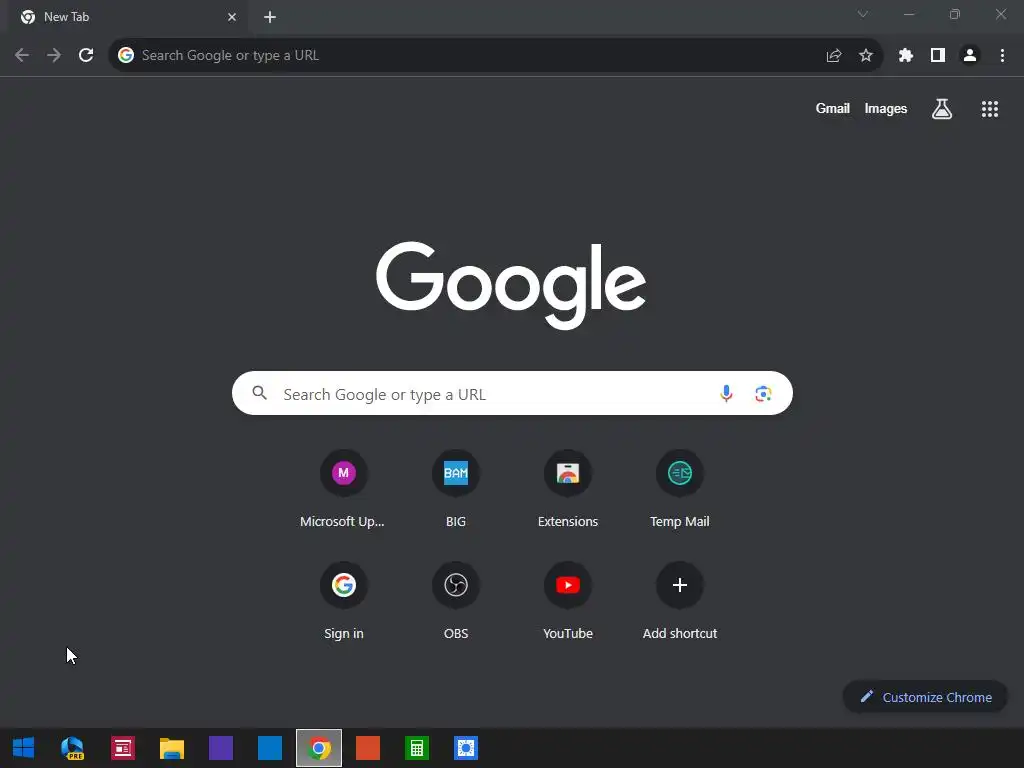This screenshot has width=1024, height=768.
Task: Click the magnifier icon in search box
Action: click(260, 393)
